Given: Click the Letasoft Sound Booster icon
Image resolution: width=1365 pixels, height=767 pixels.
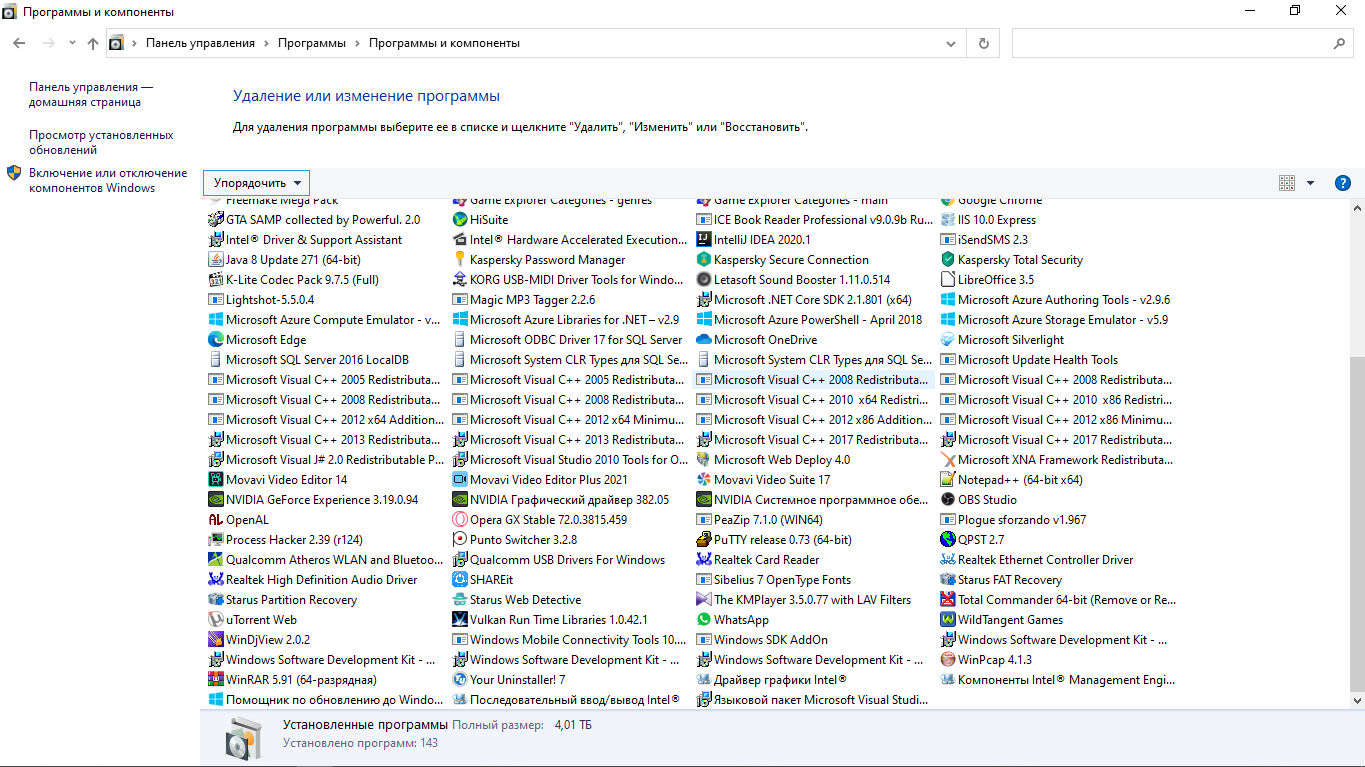Looking at the screenshot, I should [704, 280].
